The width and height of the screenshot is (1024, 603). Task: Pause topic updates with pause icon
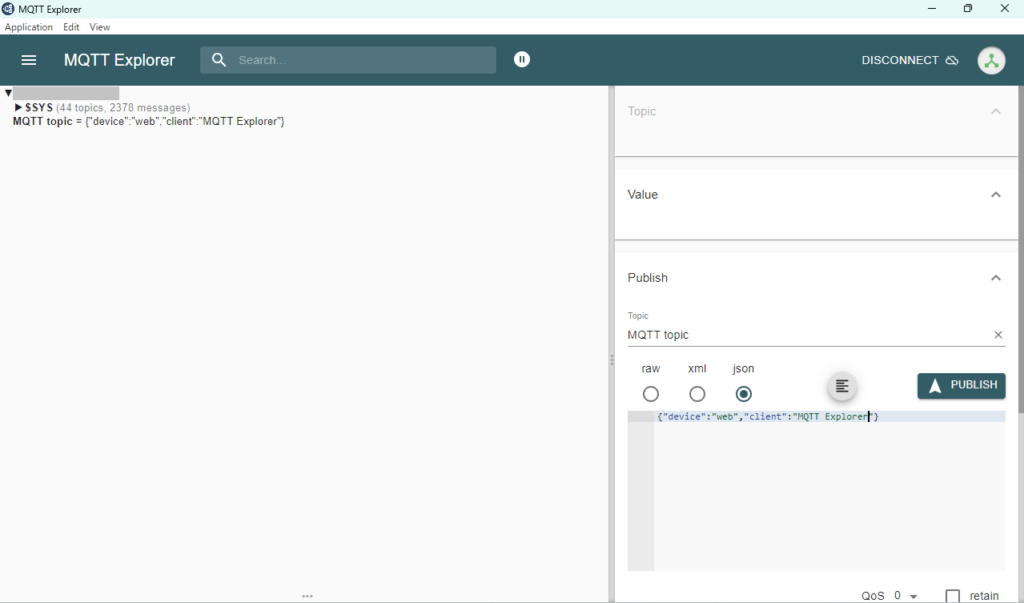(522, 60)
